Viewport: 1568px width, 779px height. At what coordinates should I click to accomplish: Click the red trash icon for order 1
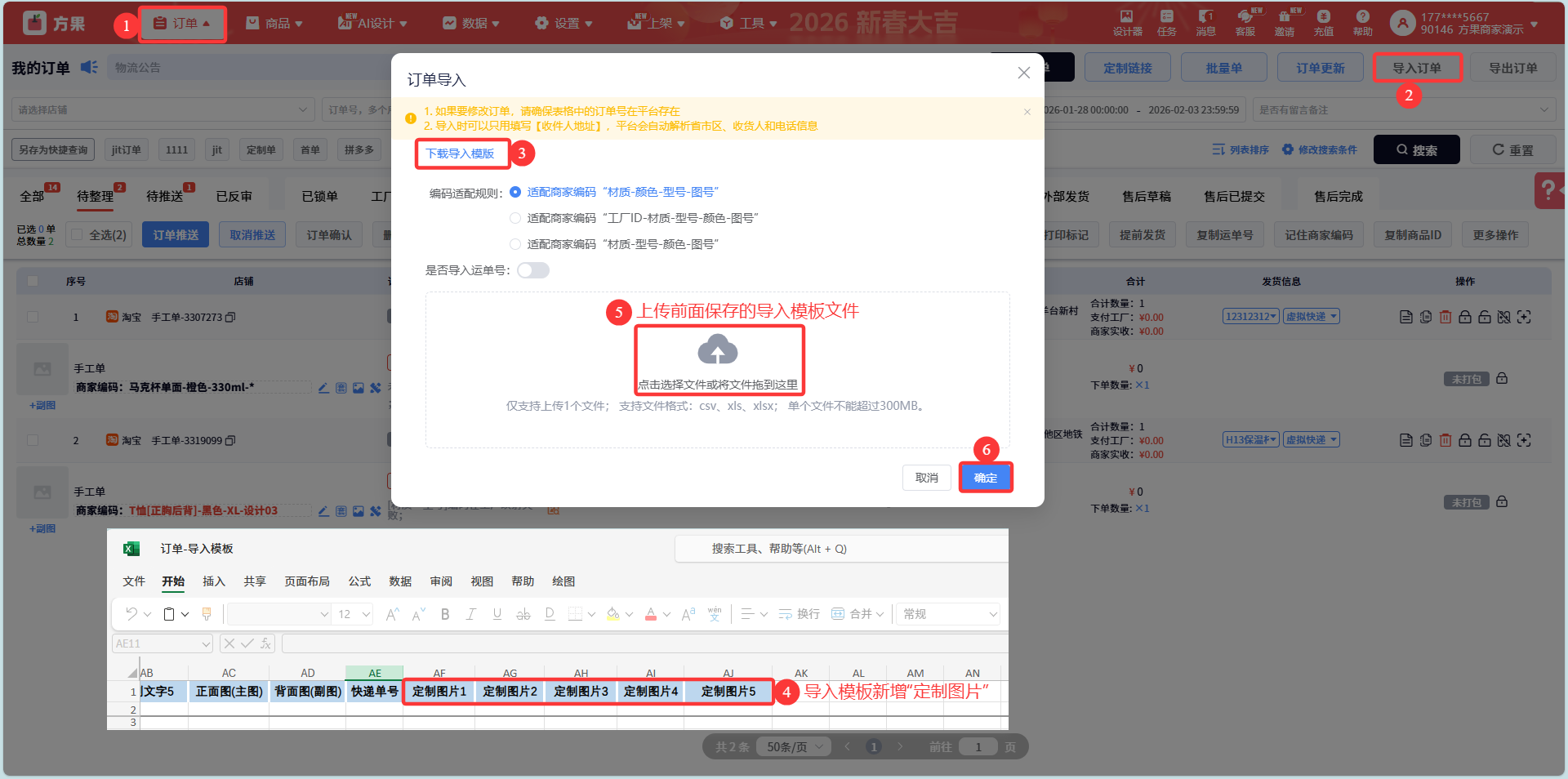click(x=1445, y=317)
